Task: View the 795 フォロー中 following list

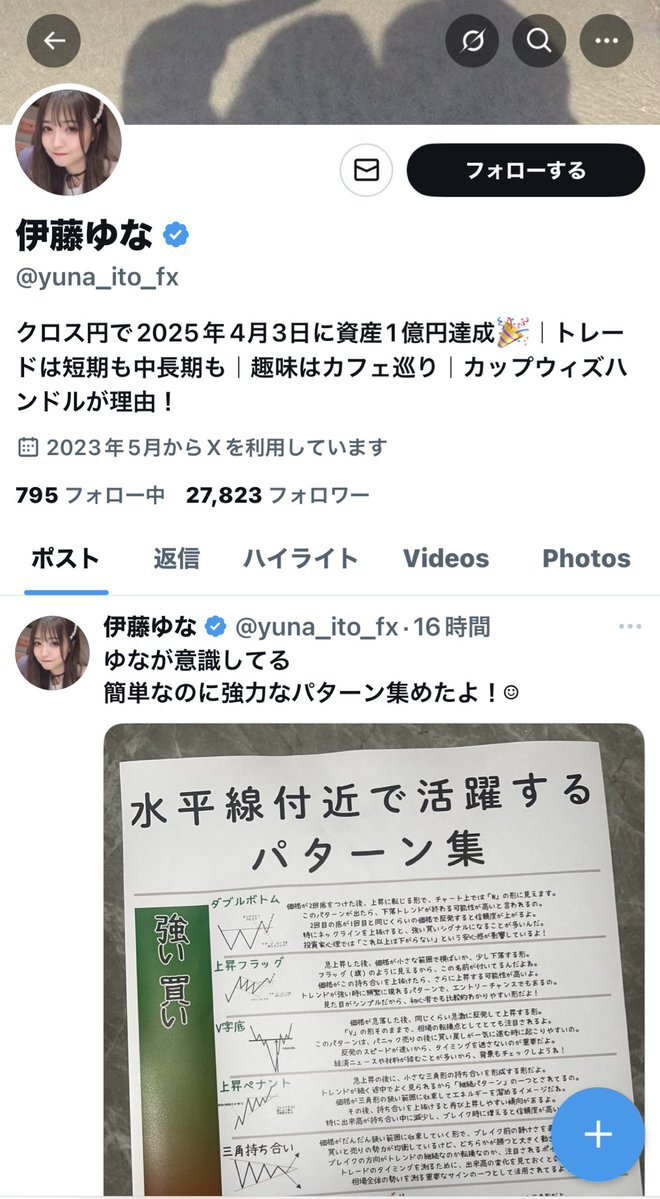Action: tap(90, 496)
